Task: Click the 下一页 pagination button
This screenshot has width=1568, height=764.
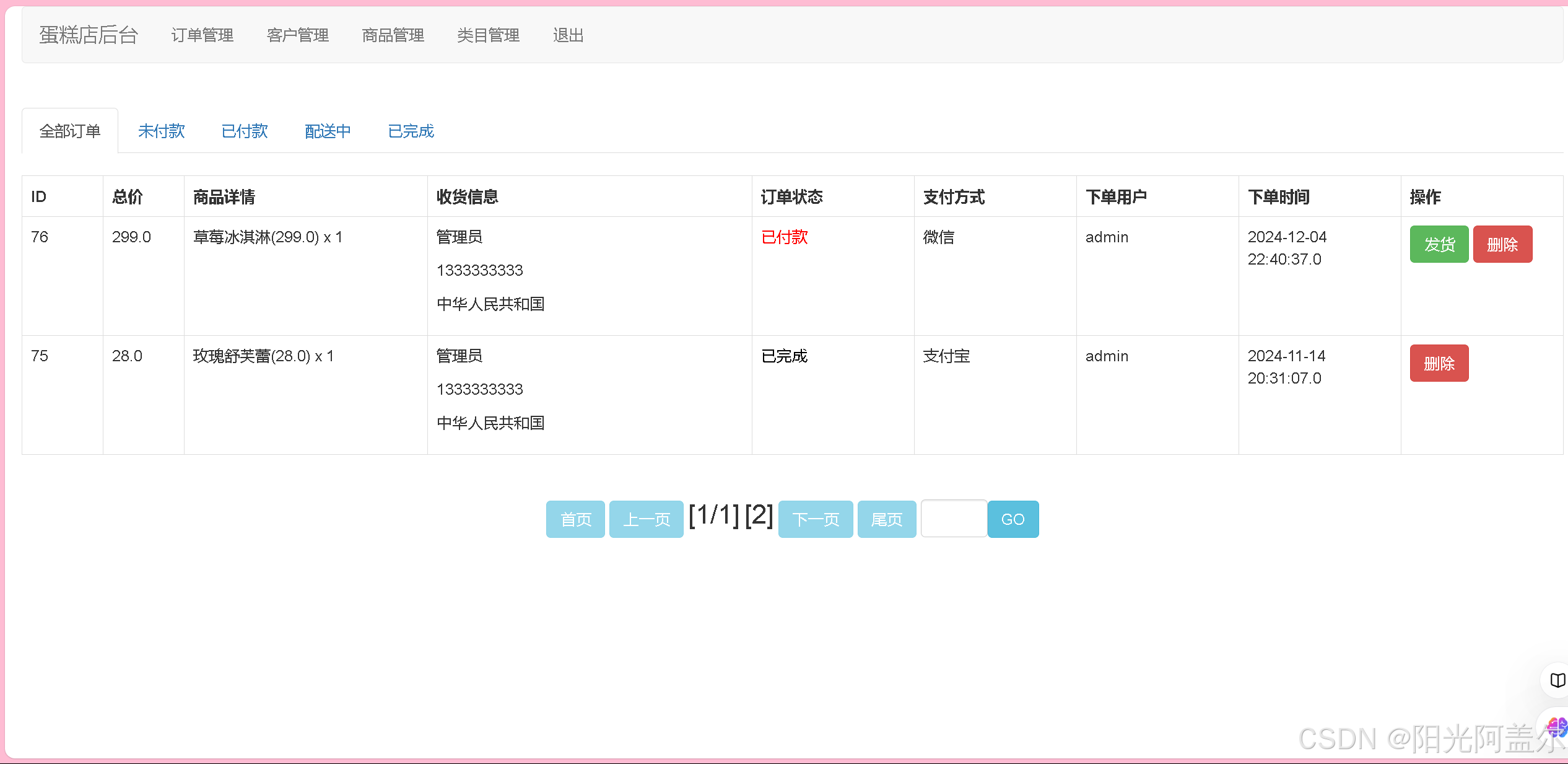Action: coord(816,519)
